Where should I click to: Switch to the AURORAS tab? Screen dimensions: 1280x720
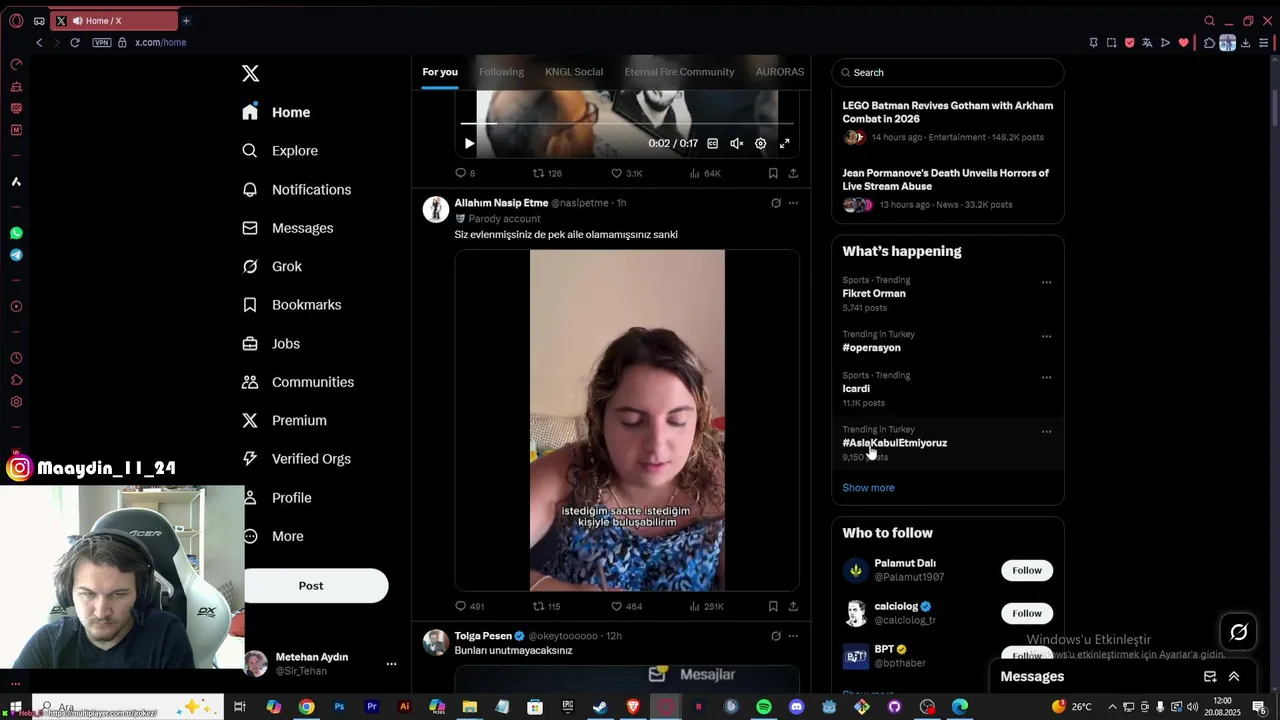pos(780,72)
